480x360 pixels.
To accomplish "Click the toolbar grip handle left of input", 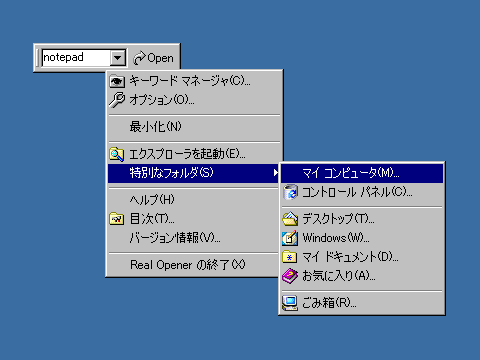I will pos(38,58).
